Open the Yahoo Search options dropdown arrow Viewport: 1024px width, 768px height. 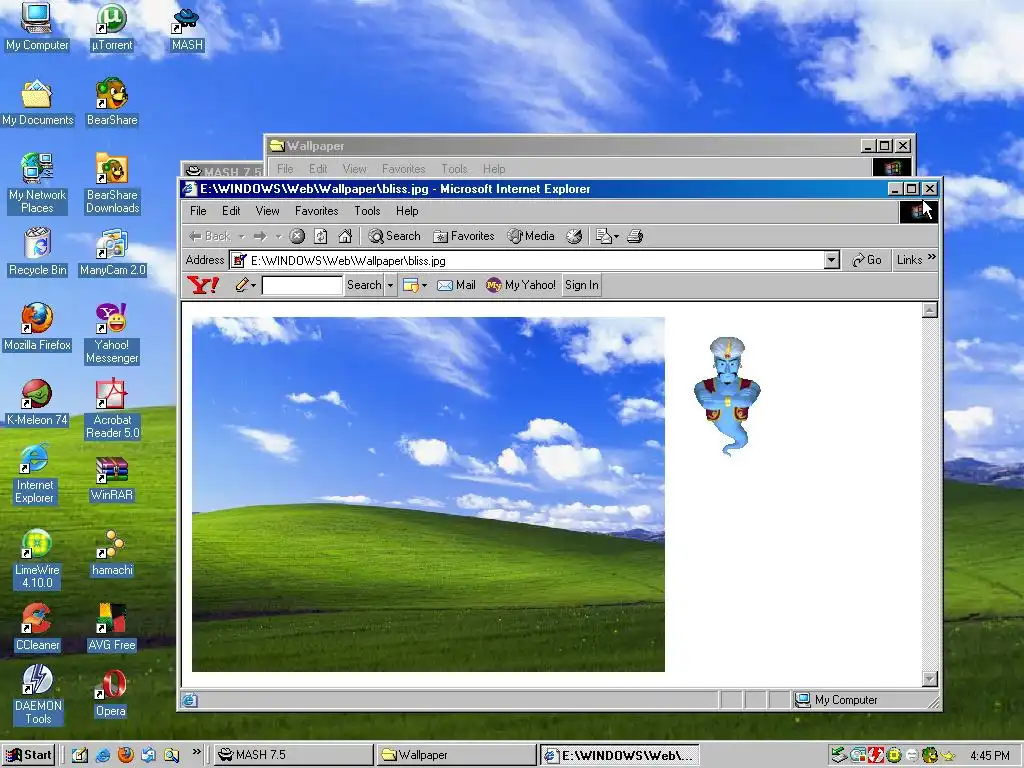[x=391, y=285]
